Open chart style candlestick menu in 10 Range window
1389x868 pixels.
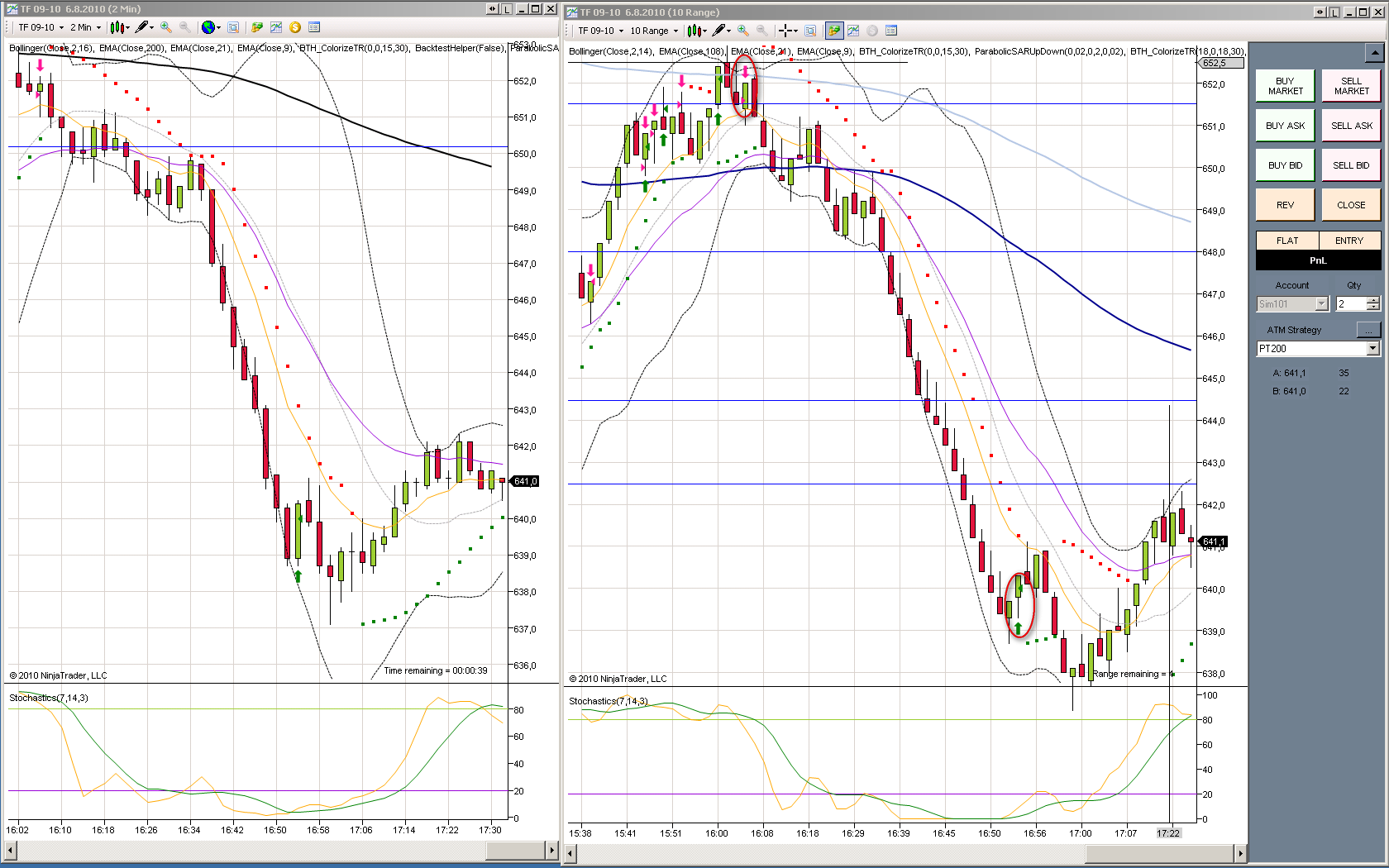coord(697,31)
